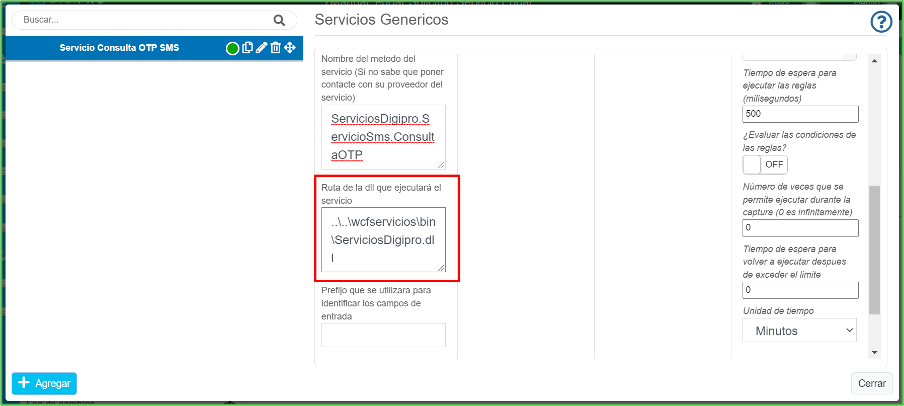Click the Agregar button

click(x=44, y=383)
